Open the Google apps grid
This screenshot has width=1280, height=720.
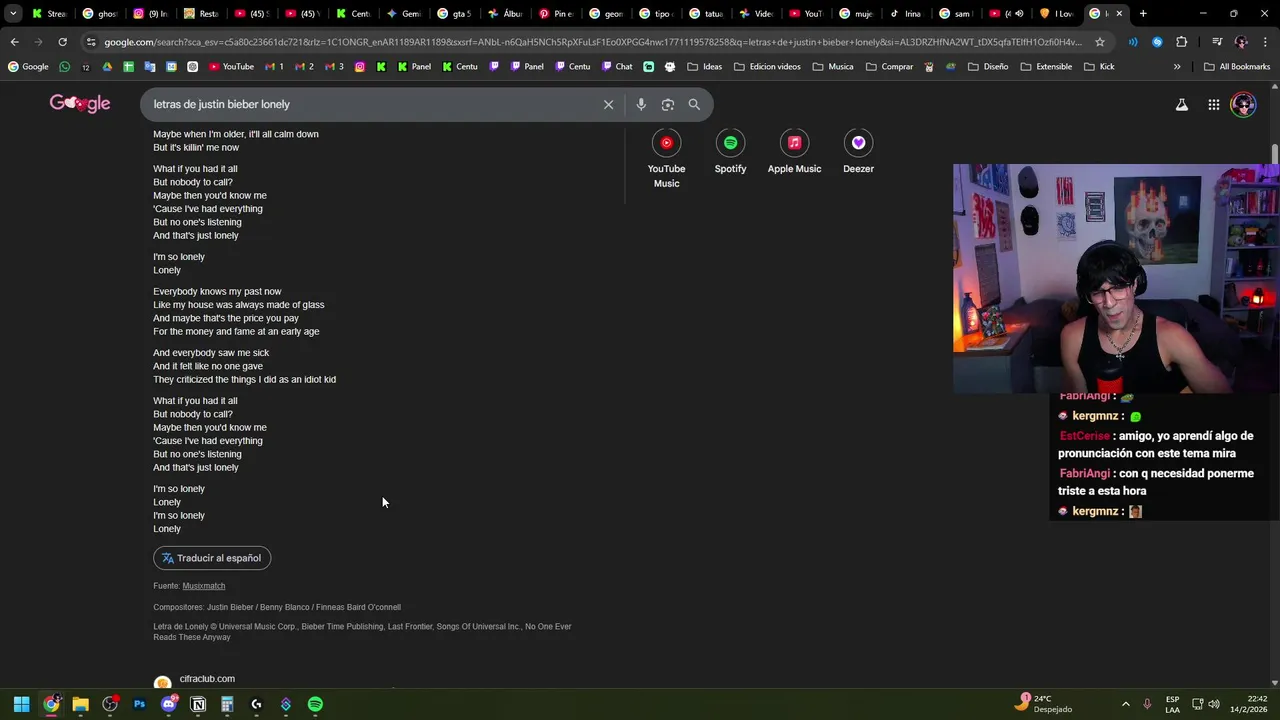coord(1213,104)
